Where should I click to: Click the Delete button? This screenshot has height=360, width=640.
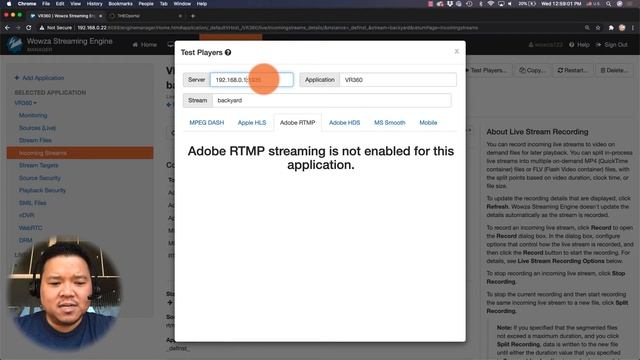point(614,70)
